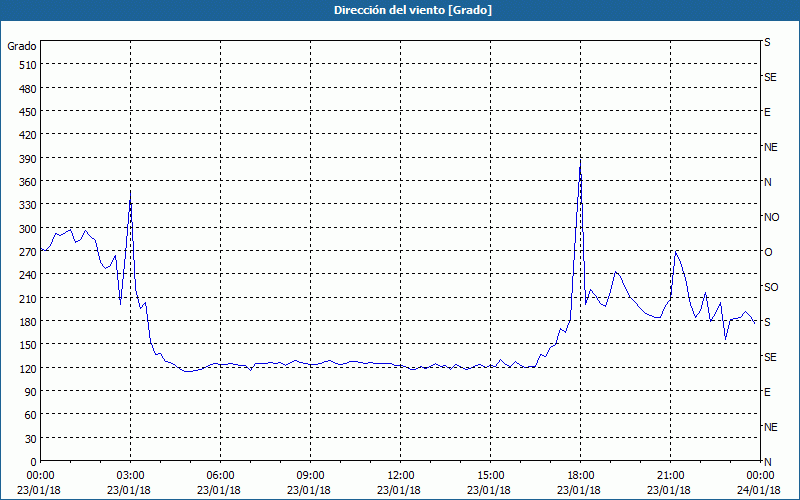Click the chart title 'Dirección del viento [Grado]'
The width and height of the screenshot is (800, 500).
413,10
